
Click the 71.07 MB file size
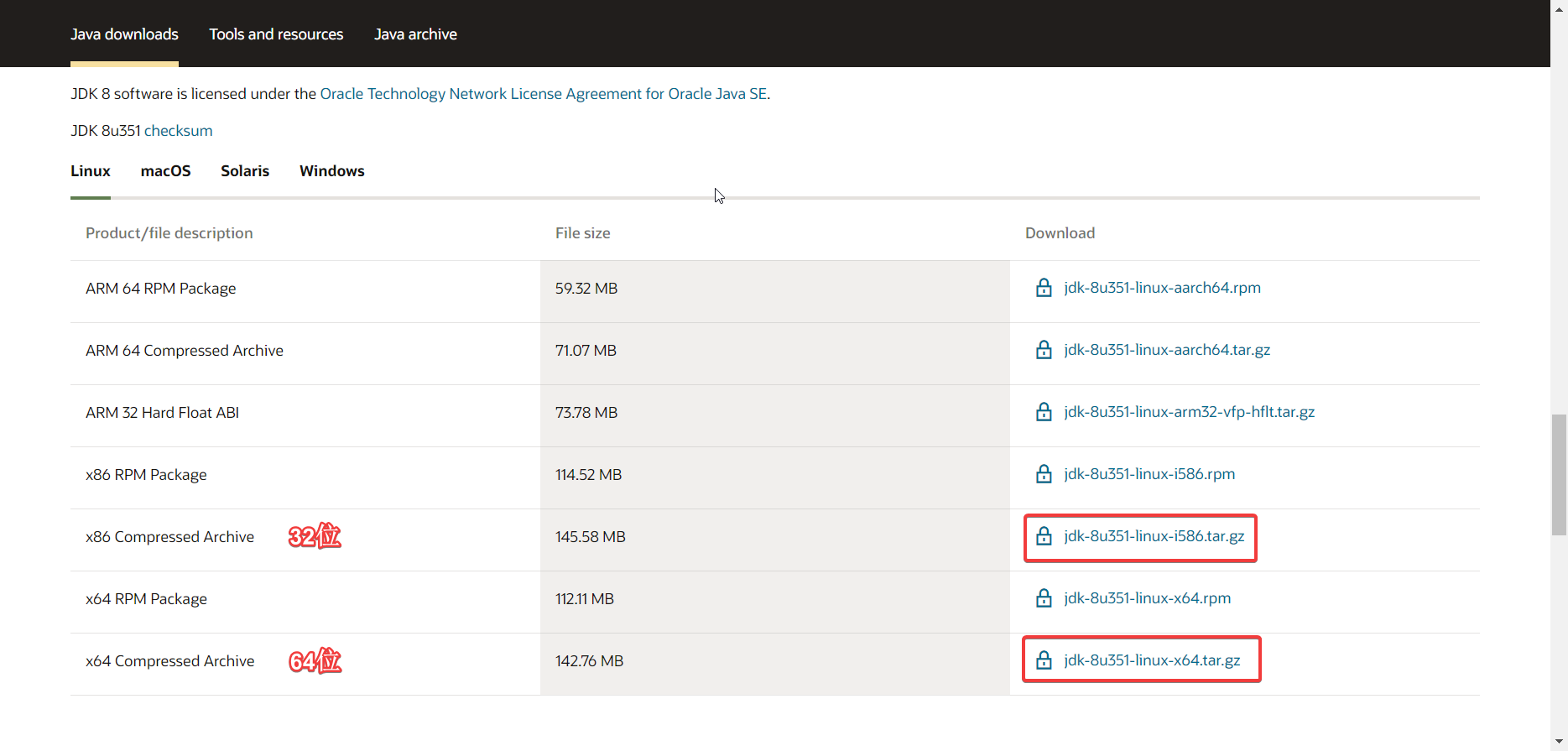(586, 351)
